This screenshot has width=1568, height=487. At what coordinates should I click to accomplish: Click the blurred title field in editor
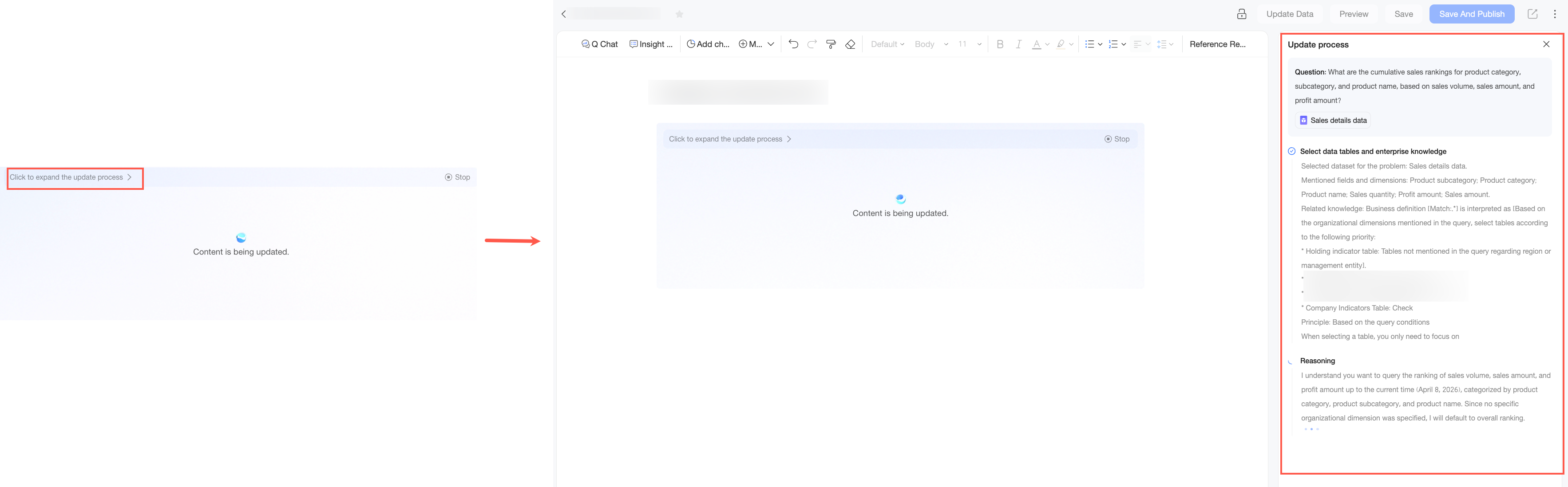tap(738, 92)
